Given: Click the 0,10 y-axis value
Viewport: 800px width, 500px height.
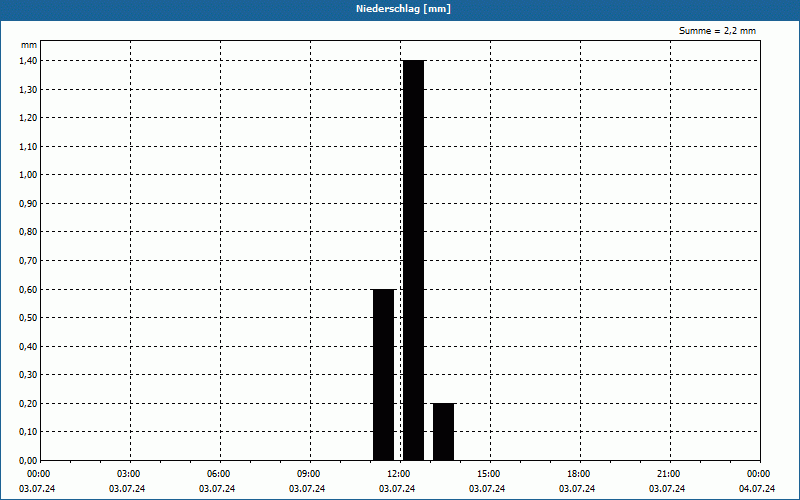Looking at the screenshot, I should click(29, 432).
